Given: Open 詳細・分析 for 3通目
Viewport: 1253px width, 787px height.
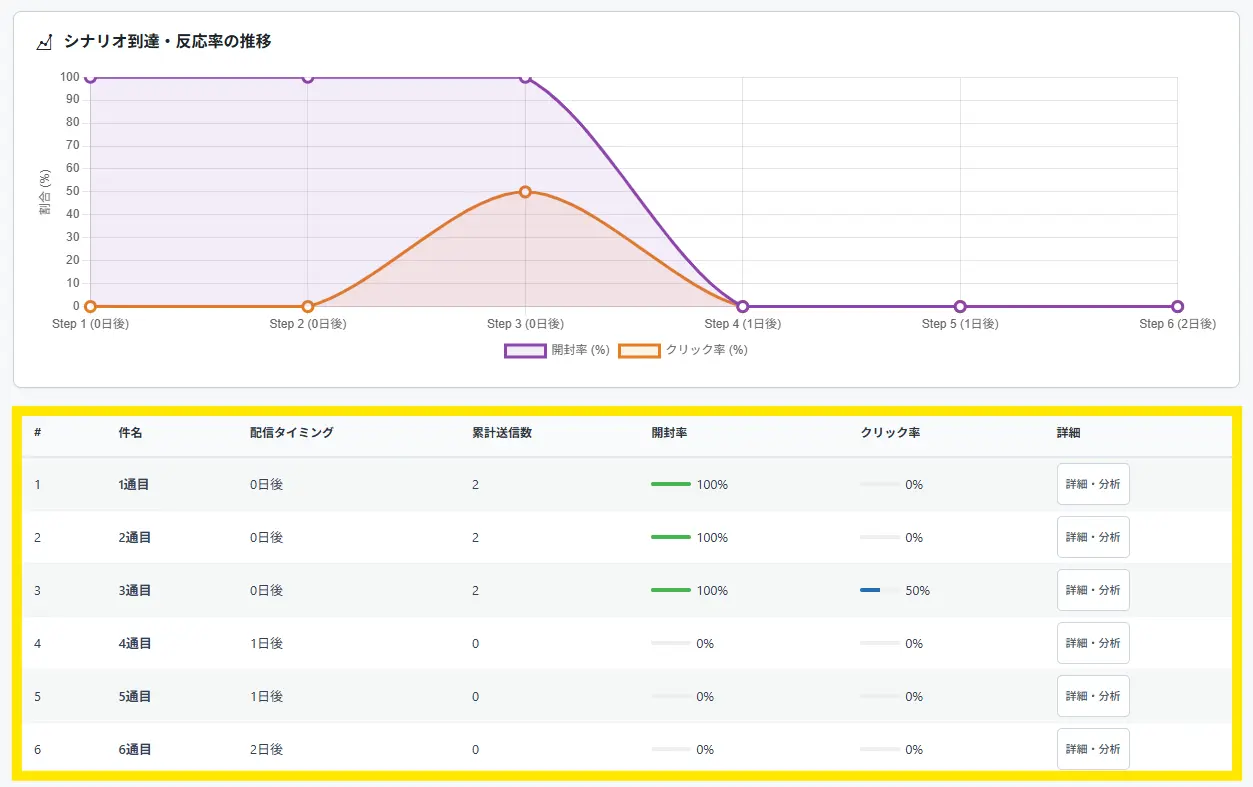Looking at the screenshot, I should (x=1092, y=590).
